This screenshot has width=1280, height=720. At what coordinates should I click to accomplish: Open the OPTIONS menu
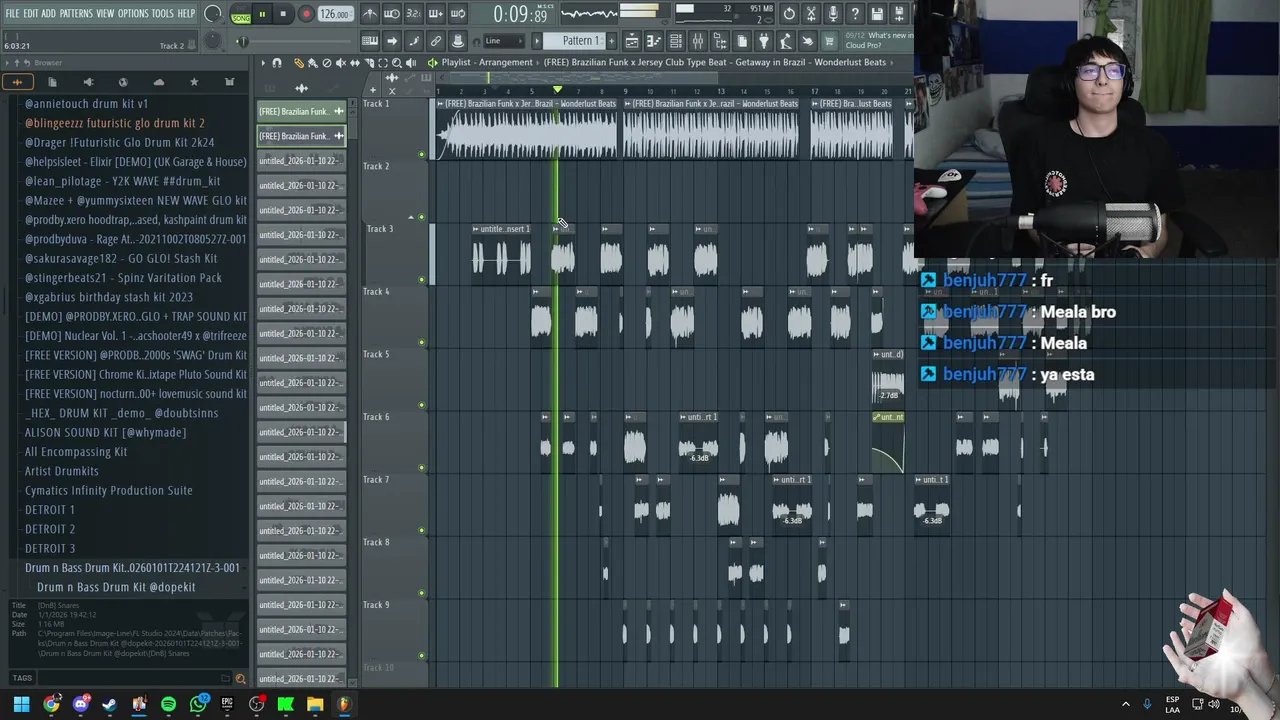coord(133,13)
